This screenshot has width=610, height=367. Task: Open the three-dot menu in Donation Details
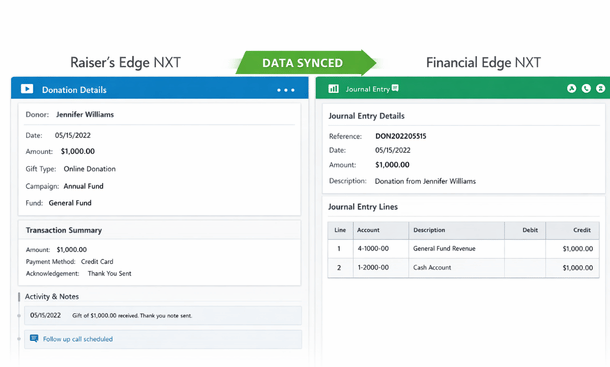(286, 90)
